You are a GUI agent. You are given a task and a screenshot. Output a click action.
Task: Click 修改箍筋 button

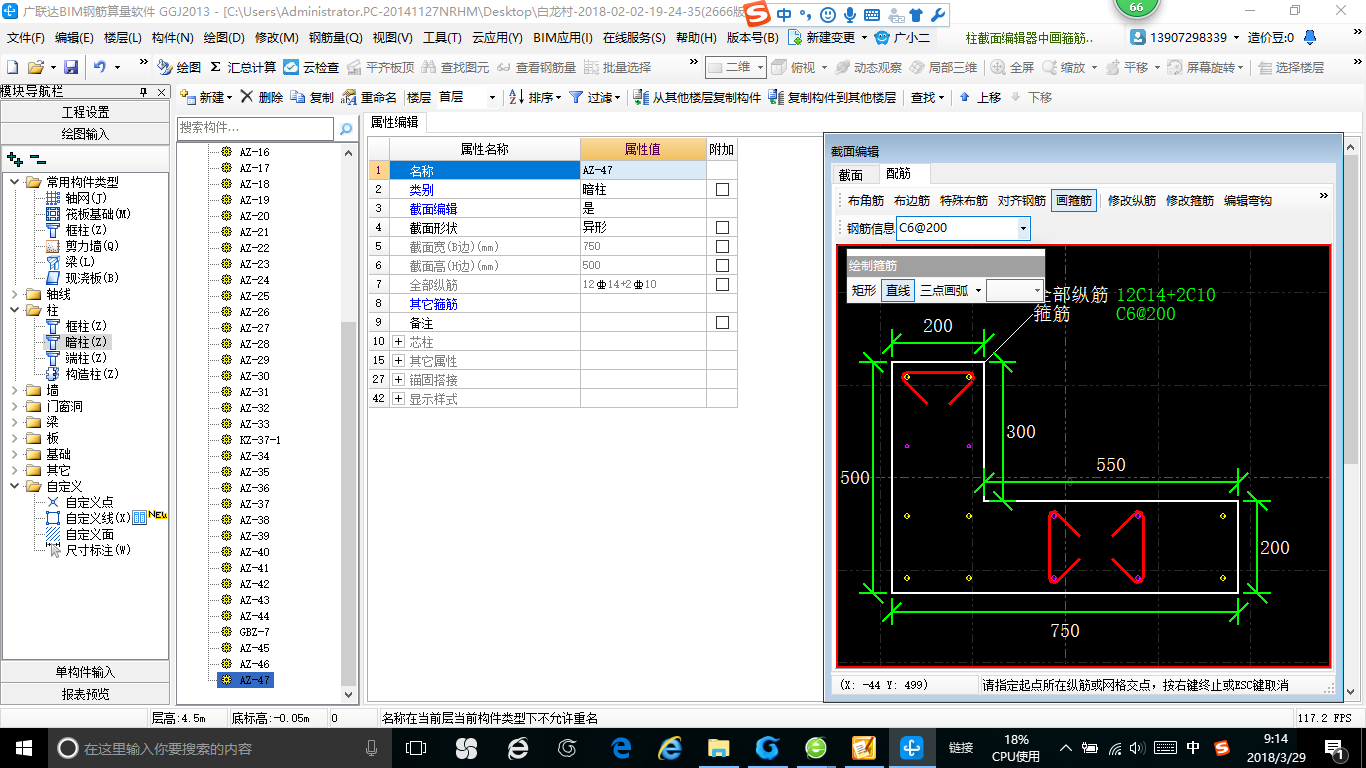pyautogui.click(x=1190, y=200)
